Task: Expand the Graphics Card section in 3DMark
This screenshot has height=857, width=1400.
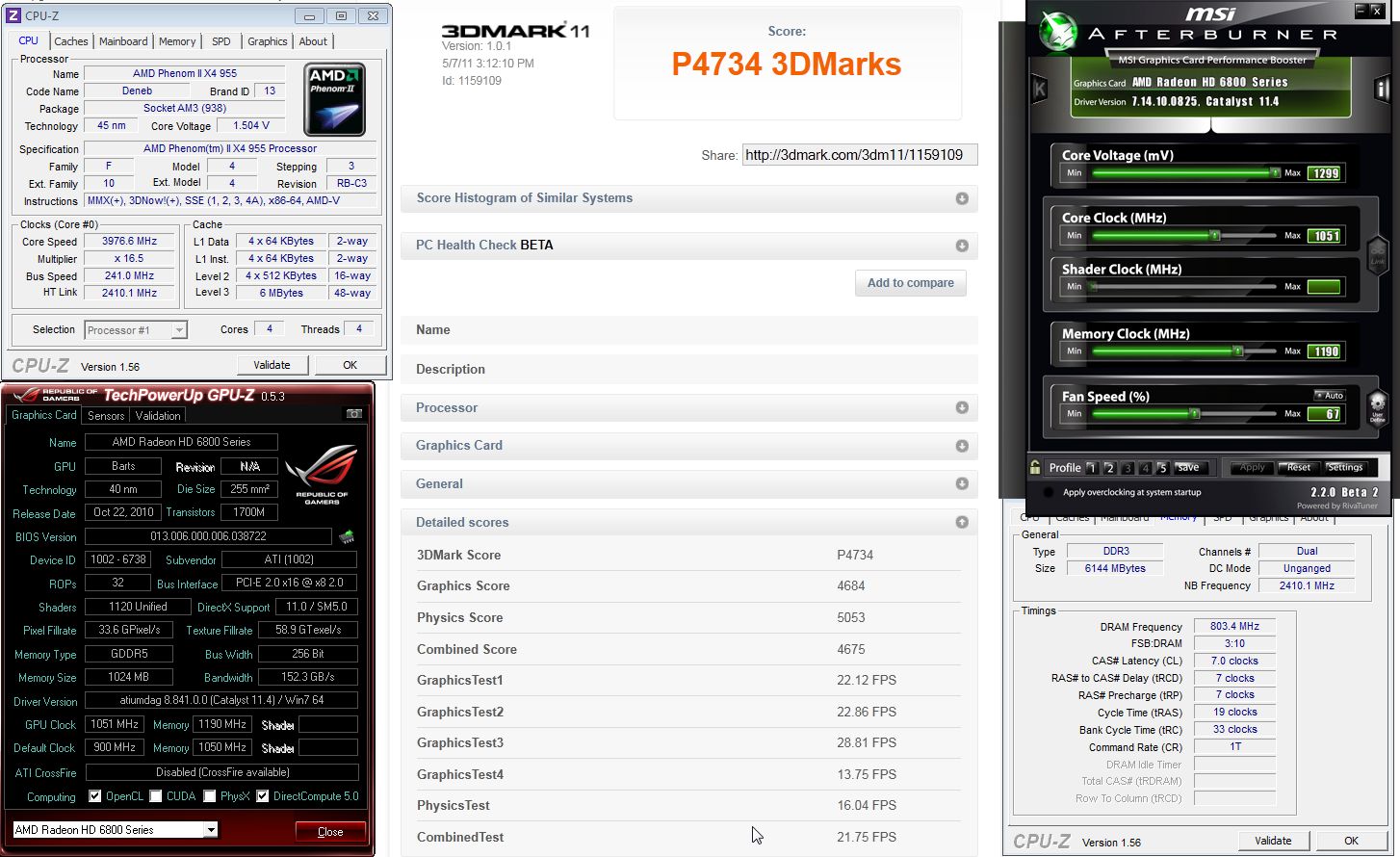Action: point(689,446)
